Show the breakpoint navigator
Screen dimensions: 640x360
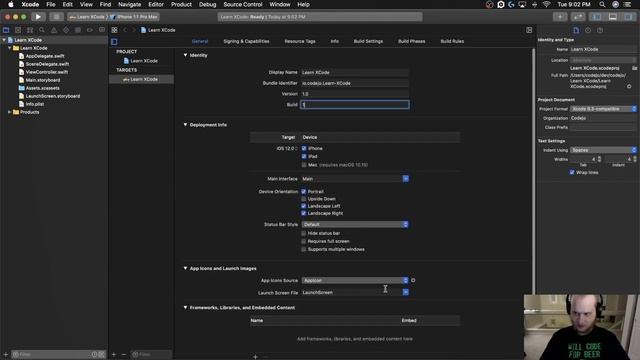click(90, 30)
